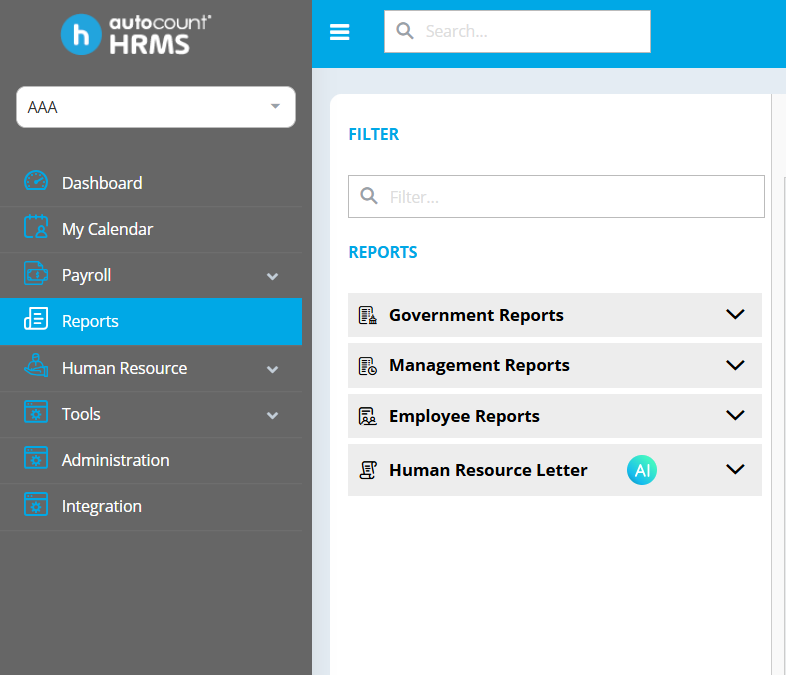Expand the Tools submenu chevron

point(272,415)
